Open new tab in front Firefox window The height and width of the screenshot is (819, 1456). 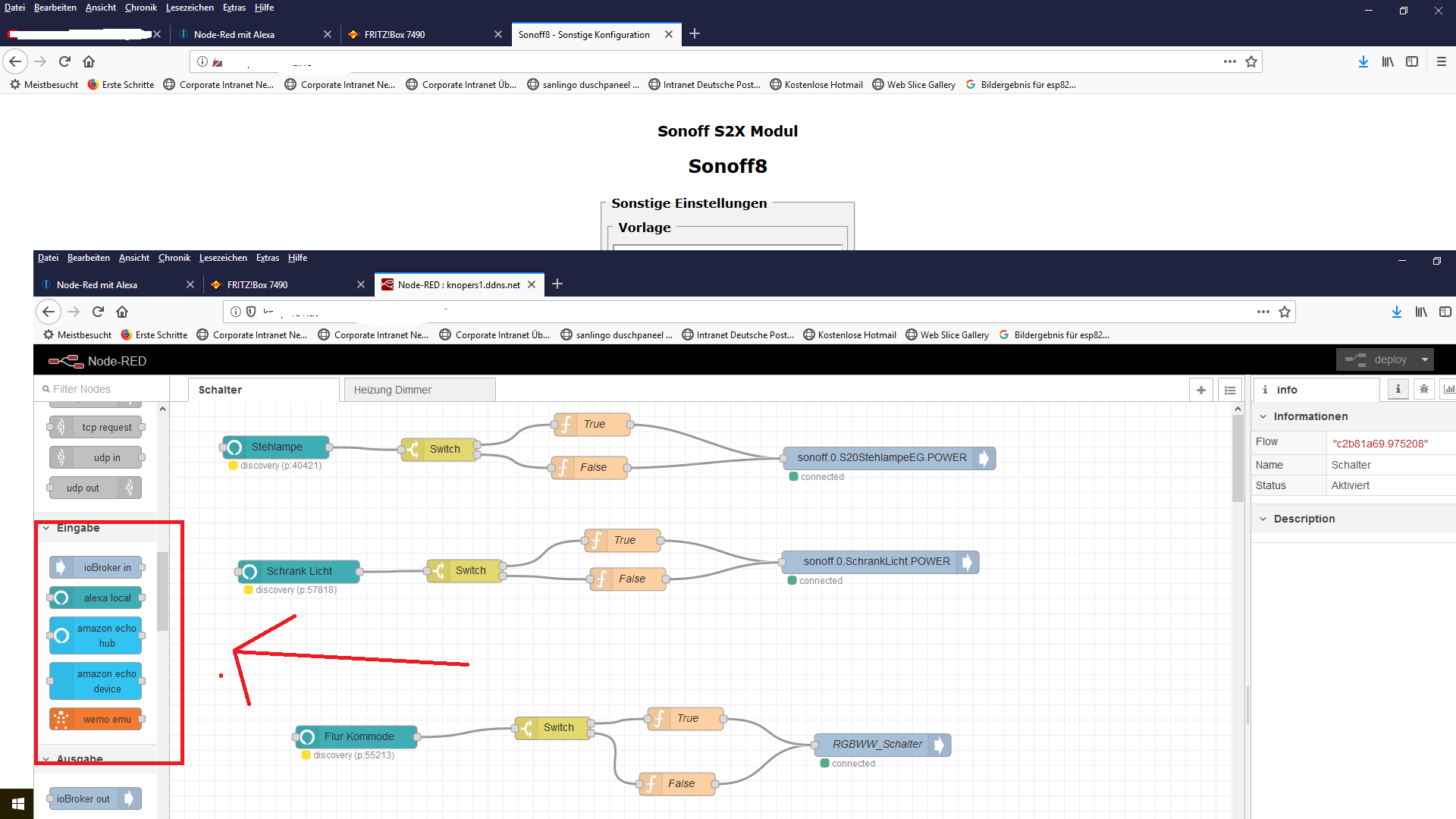click(557, 284)
